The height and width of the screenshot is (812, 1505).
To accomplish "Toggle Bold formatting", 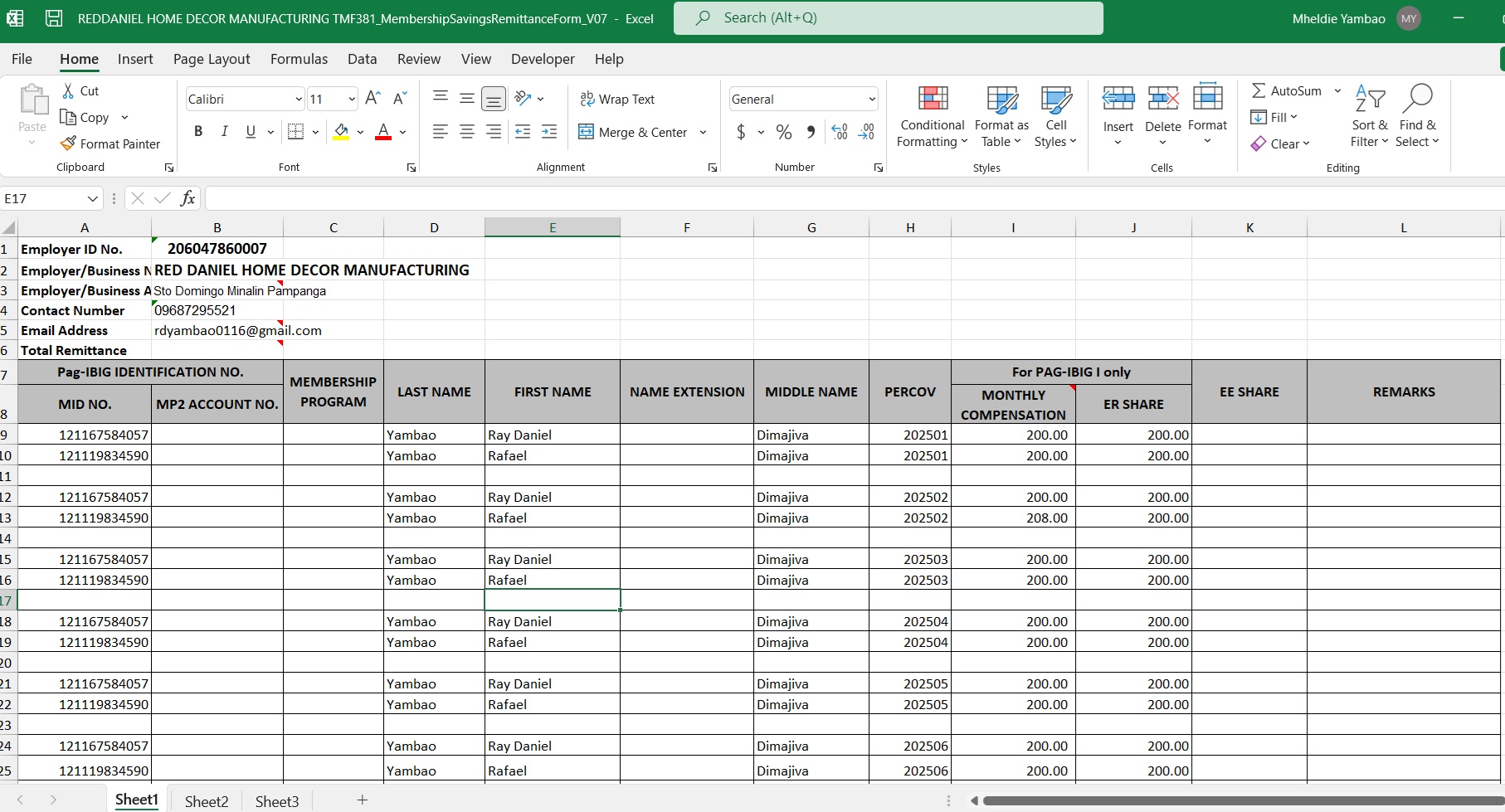I will [197, 131].
